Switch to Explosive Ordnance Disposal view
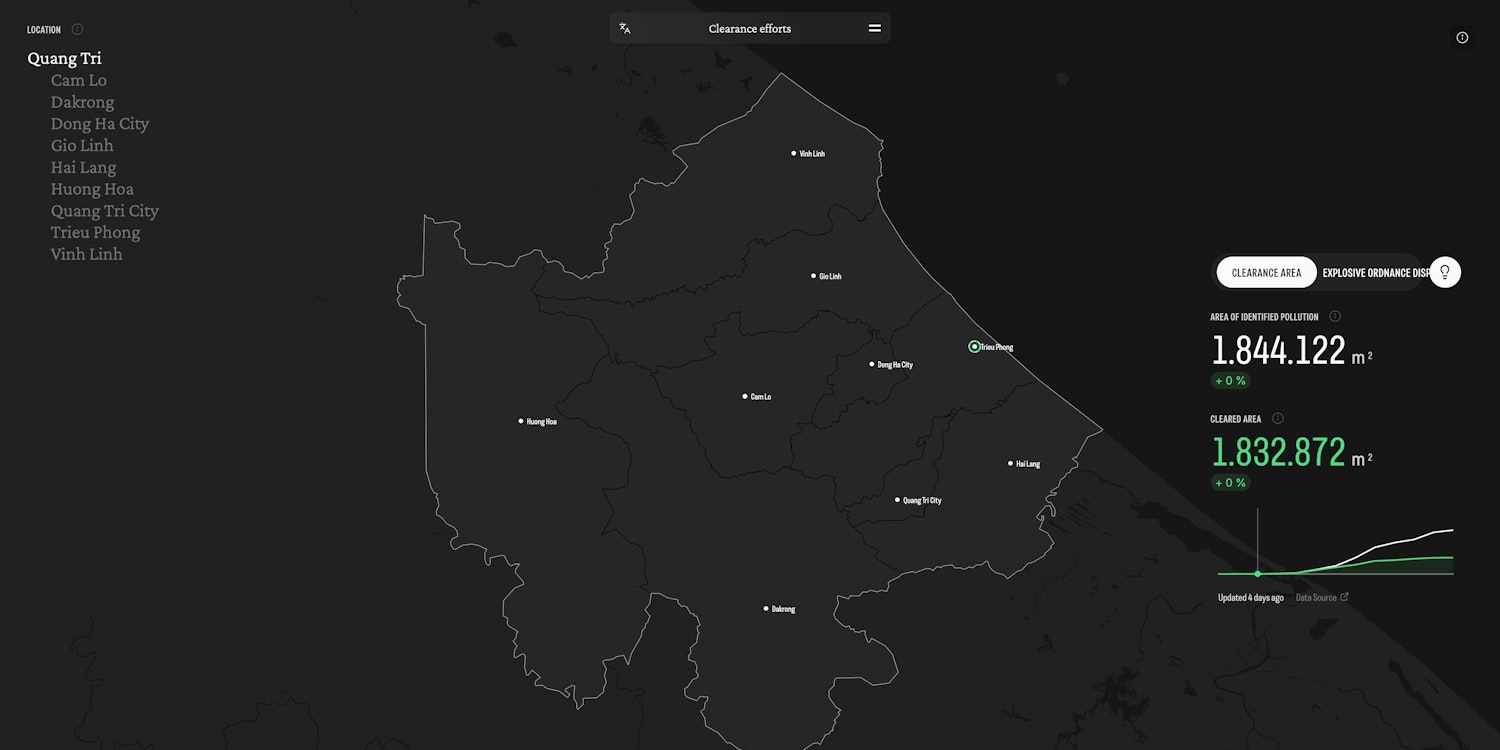1500x750 pixels. pos(1374,273)
